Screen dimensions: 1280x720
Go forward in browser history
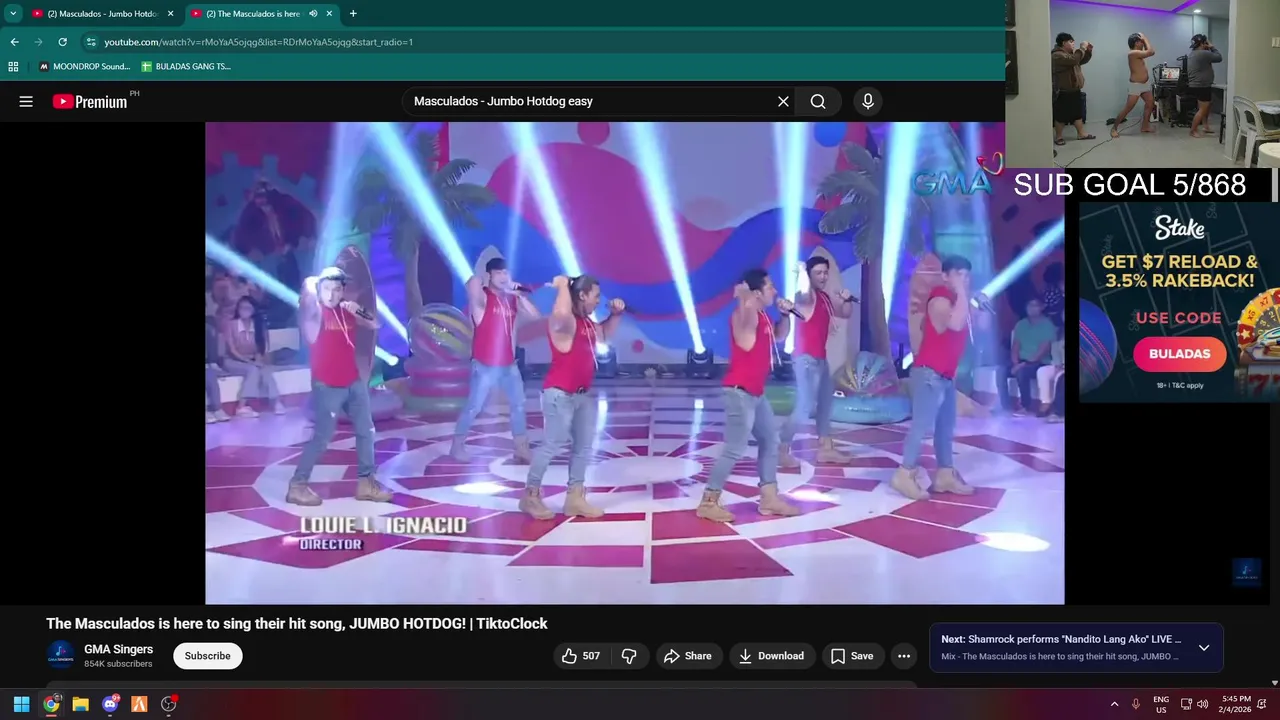point(38,42)
